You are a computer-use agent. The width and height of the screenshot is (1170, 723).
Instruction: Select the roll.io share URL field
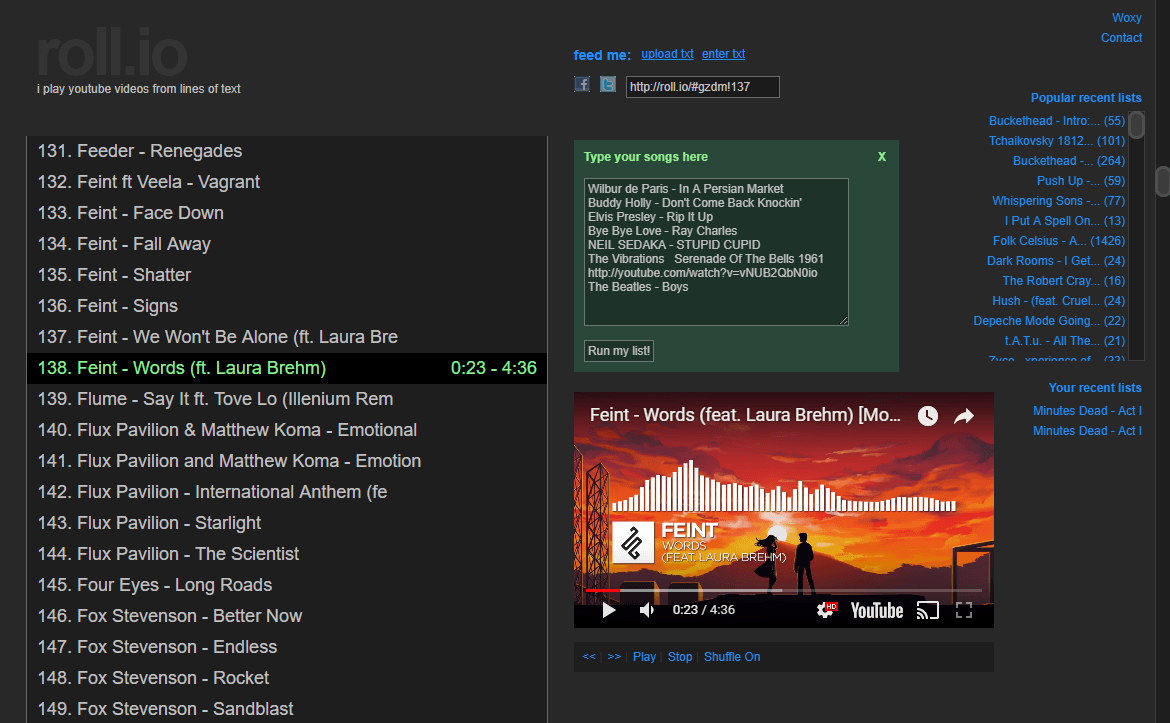[702, 87]
